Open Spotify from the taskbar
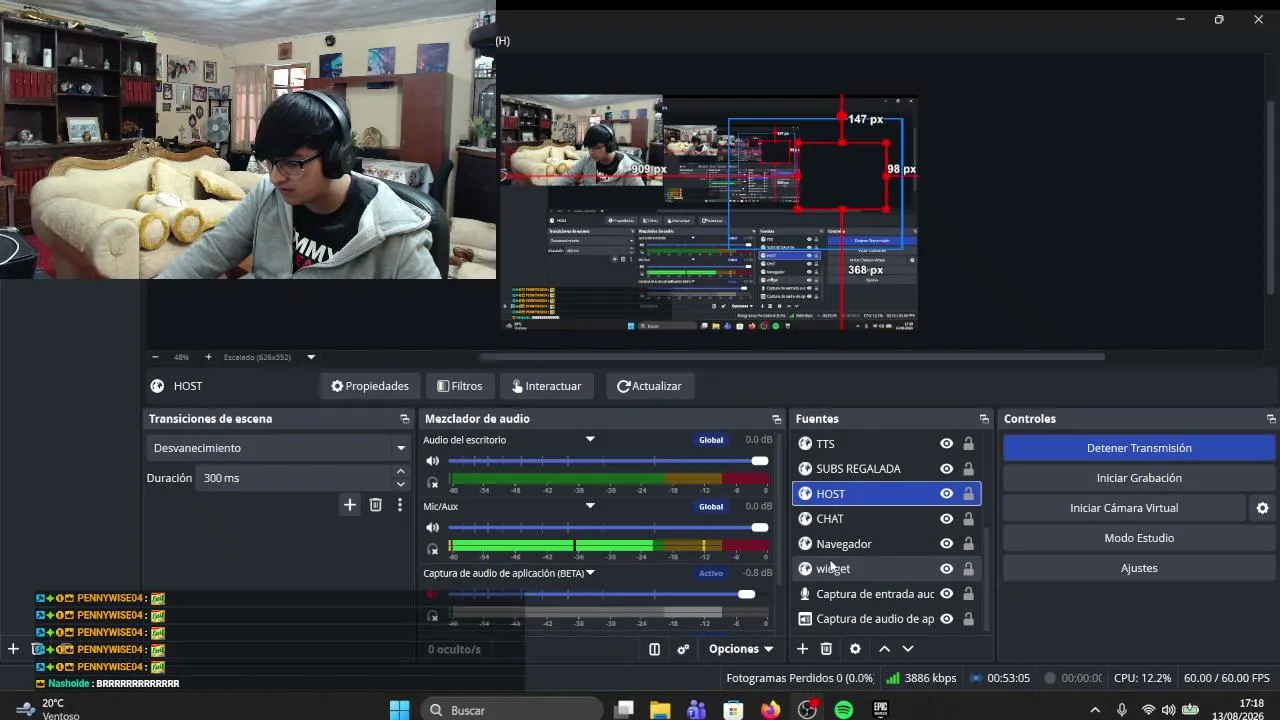 [x=844, y=710]
